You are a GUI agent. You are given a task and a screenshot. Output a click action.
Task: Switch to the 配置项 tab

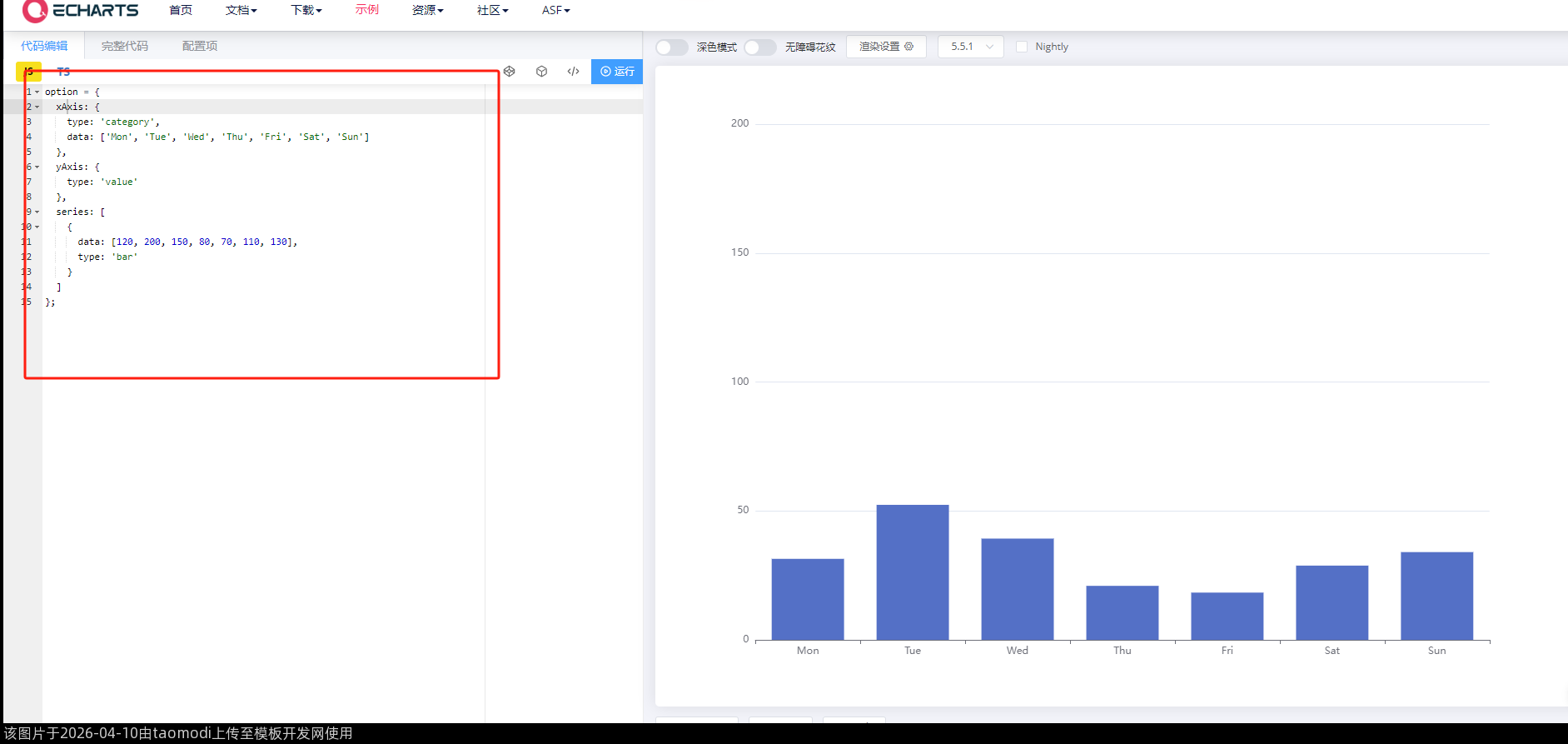pyautogui.click(x=200, y=46)
